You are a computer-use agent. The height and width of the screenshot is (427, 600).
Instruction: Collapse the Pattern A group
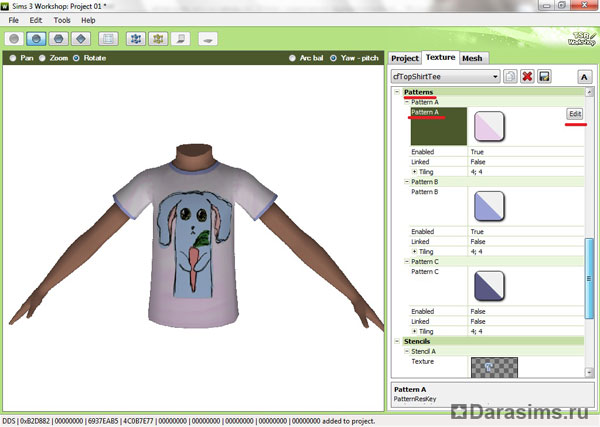[x=407, y=102]
